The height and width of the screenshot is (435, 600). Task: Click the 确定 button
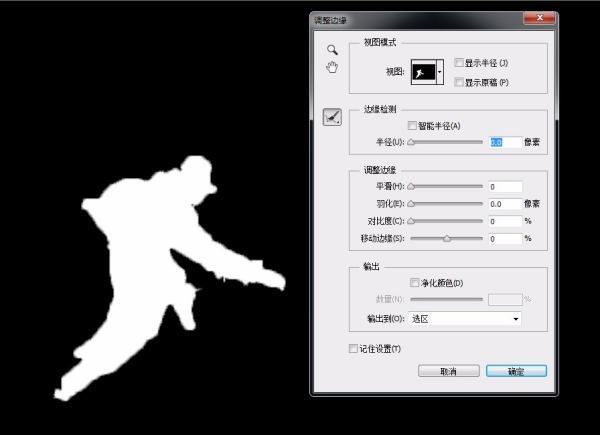[x=516, y=371]
